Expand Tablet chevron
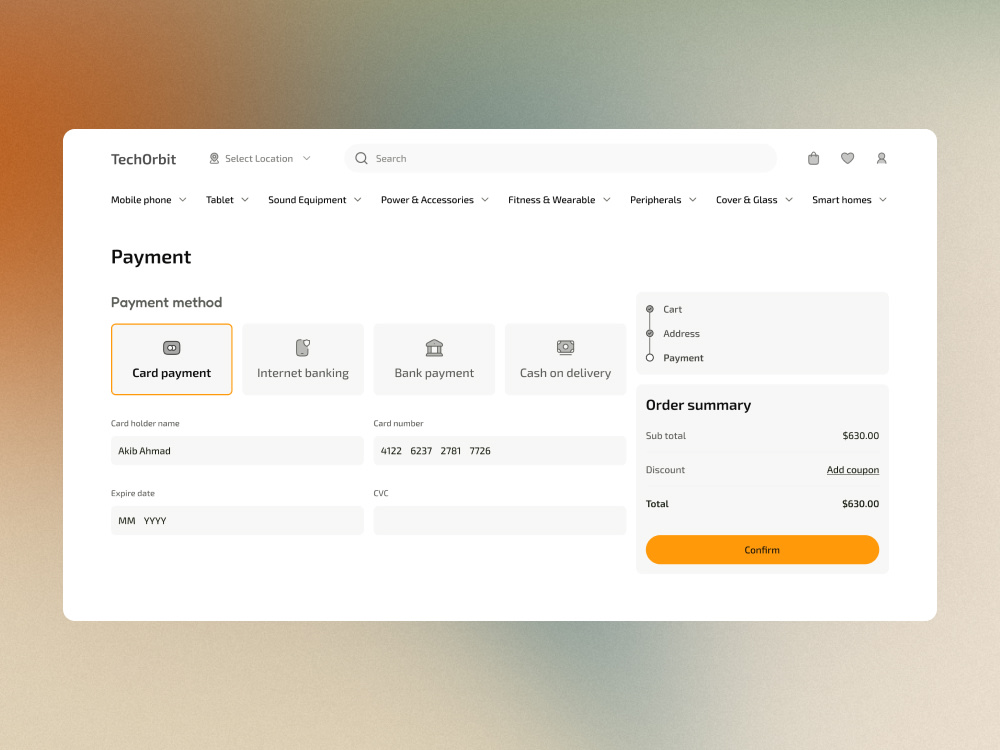This screenshot has width=1000, height=750. [x=245, y=200]
